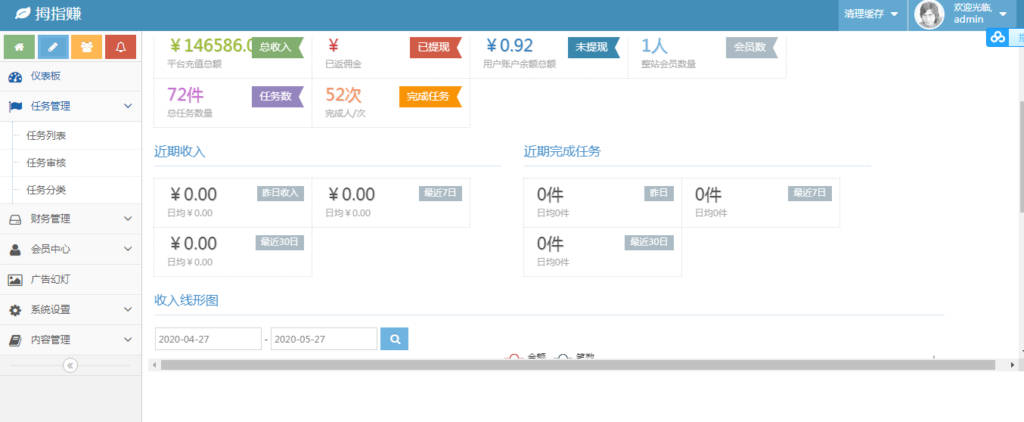1024x422 pixels.
Task: Click the blue pencil edit shortcut
Action: pos(53,47)
